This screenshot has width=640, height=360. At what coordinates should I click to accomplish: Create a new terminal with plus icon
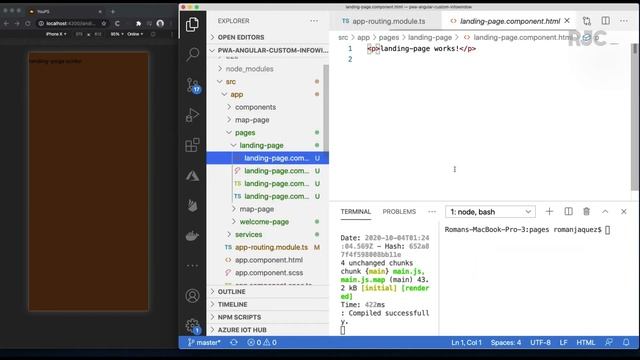[549, 211]
